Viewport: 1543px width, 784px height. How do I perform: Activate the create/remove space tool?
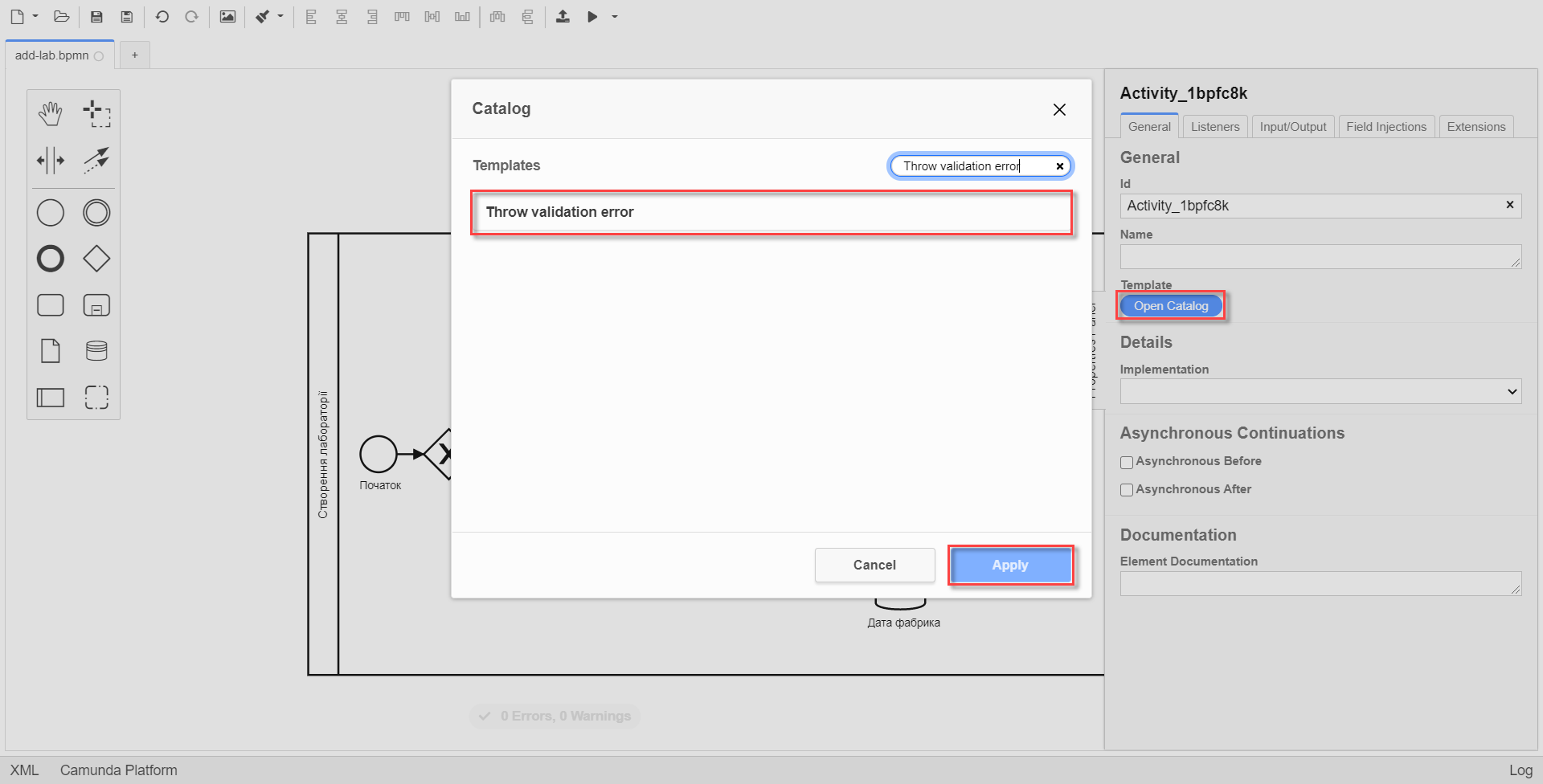(x=50, y=160)
